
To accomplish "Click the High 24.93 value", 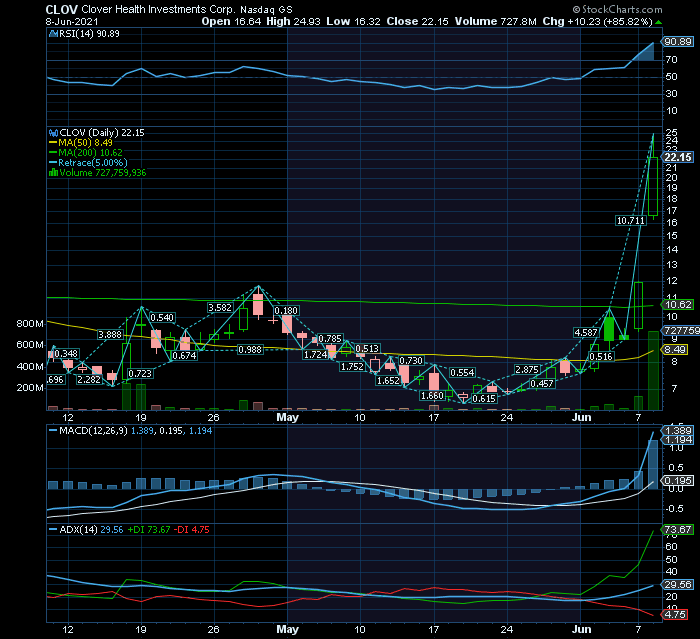I will point(293,21).
